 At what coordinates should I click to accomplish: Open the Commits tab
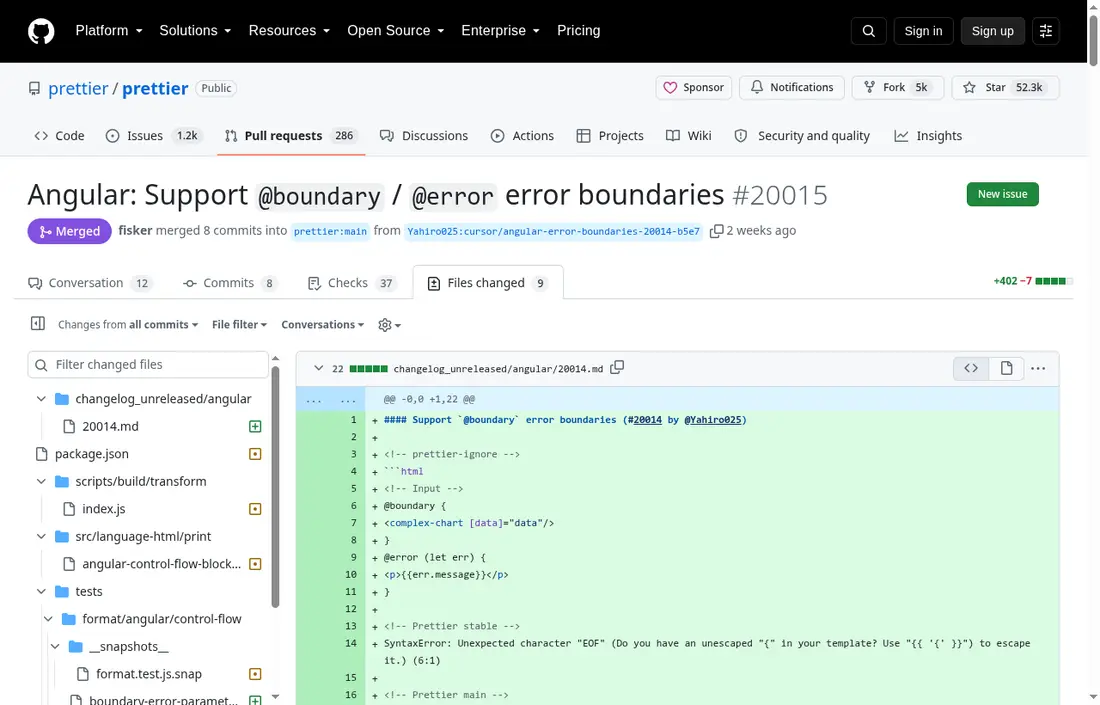(229, 283)
